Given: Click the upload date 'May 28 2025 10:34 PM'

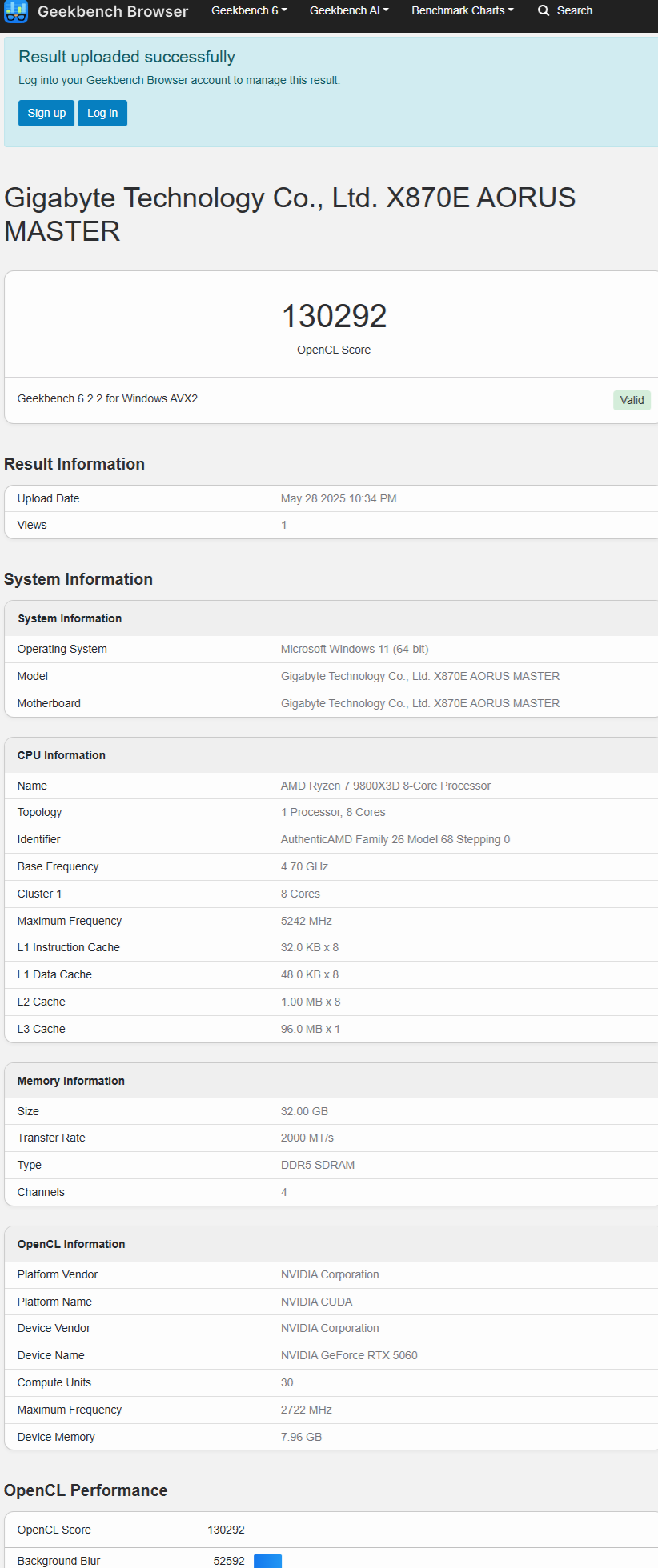Looking at the screenshot, I should pyautogui.click(x=339, y=498).
